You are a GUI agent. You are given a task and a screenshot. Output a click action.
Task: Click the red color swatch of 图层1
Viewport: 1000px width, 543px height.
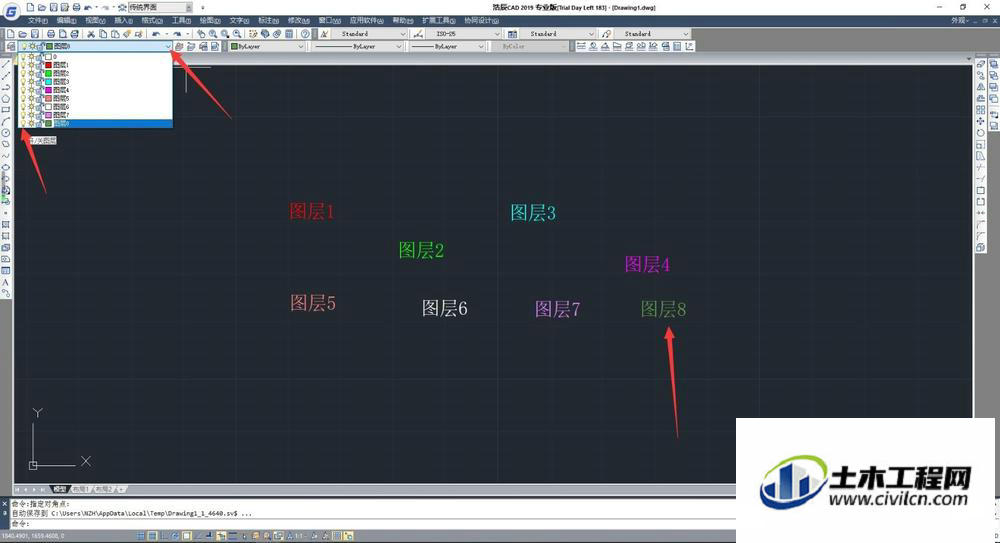coord(48,65)
